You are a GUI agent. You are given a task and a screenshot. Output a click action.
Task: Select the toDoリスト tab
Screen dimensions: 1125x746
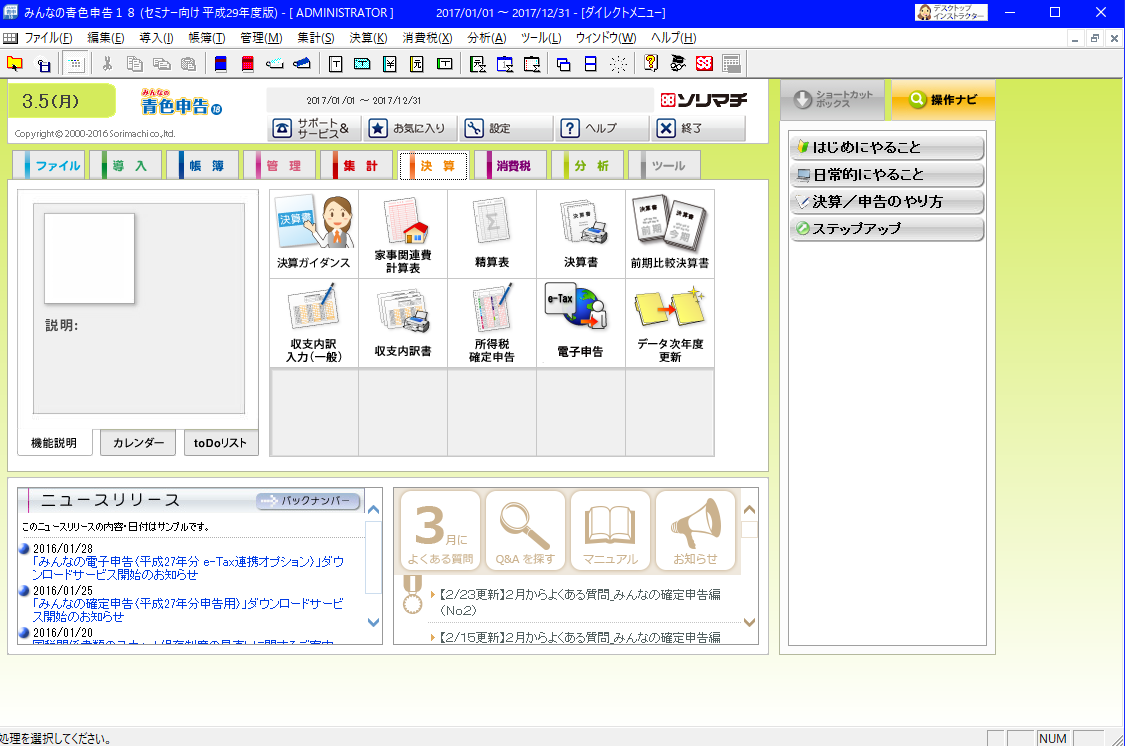[x=220, y=443]
